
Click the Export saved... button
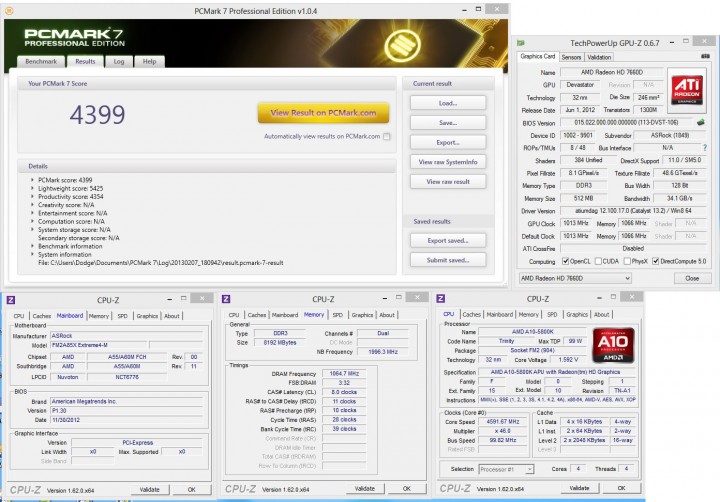coord(448,240)
